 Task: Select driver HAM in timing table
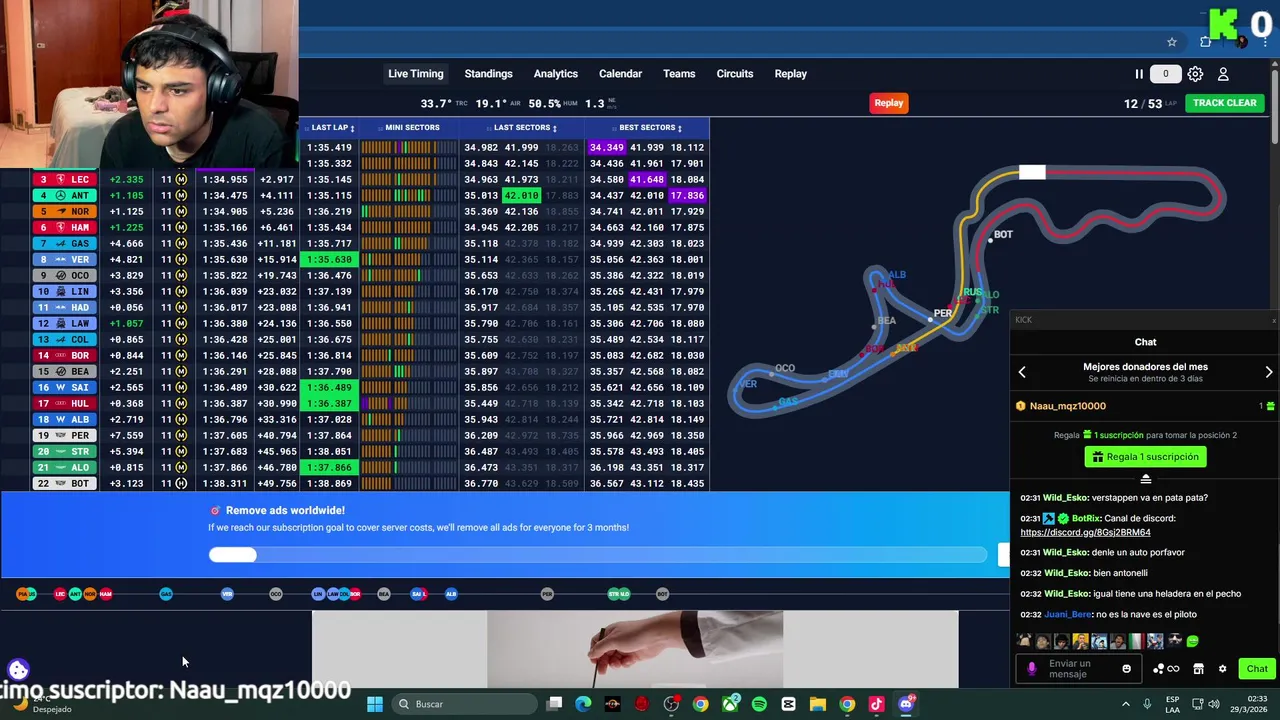64,228
